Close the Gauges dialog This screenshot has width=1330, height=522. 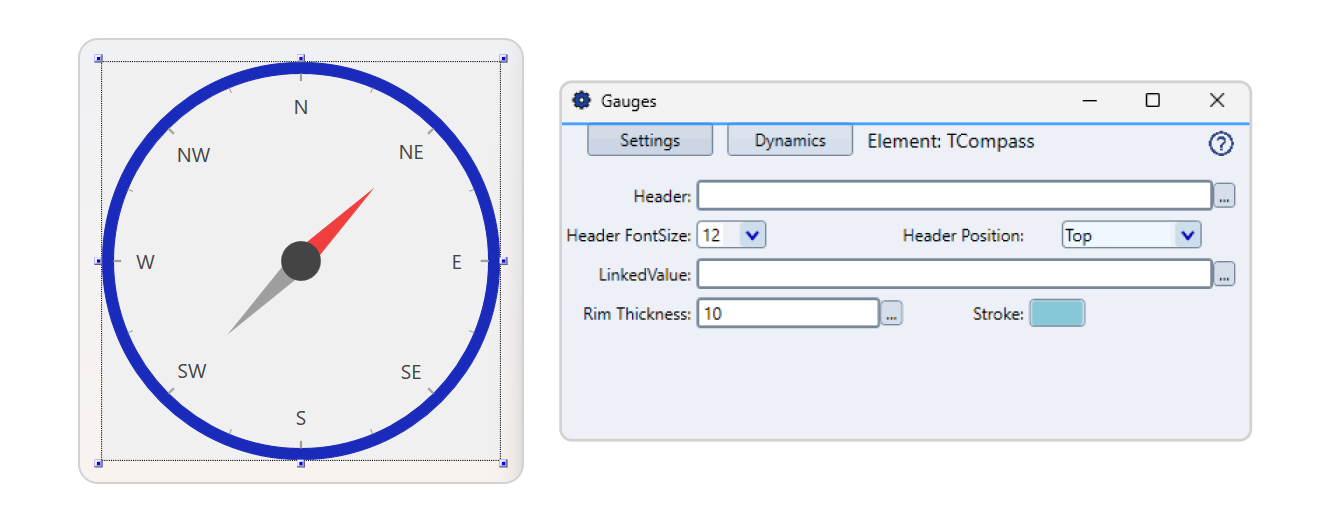click(x=1217, y=100)
